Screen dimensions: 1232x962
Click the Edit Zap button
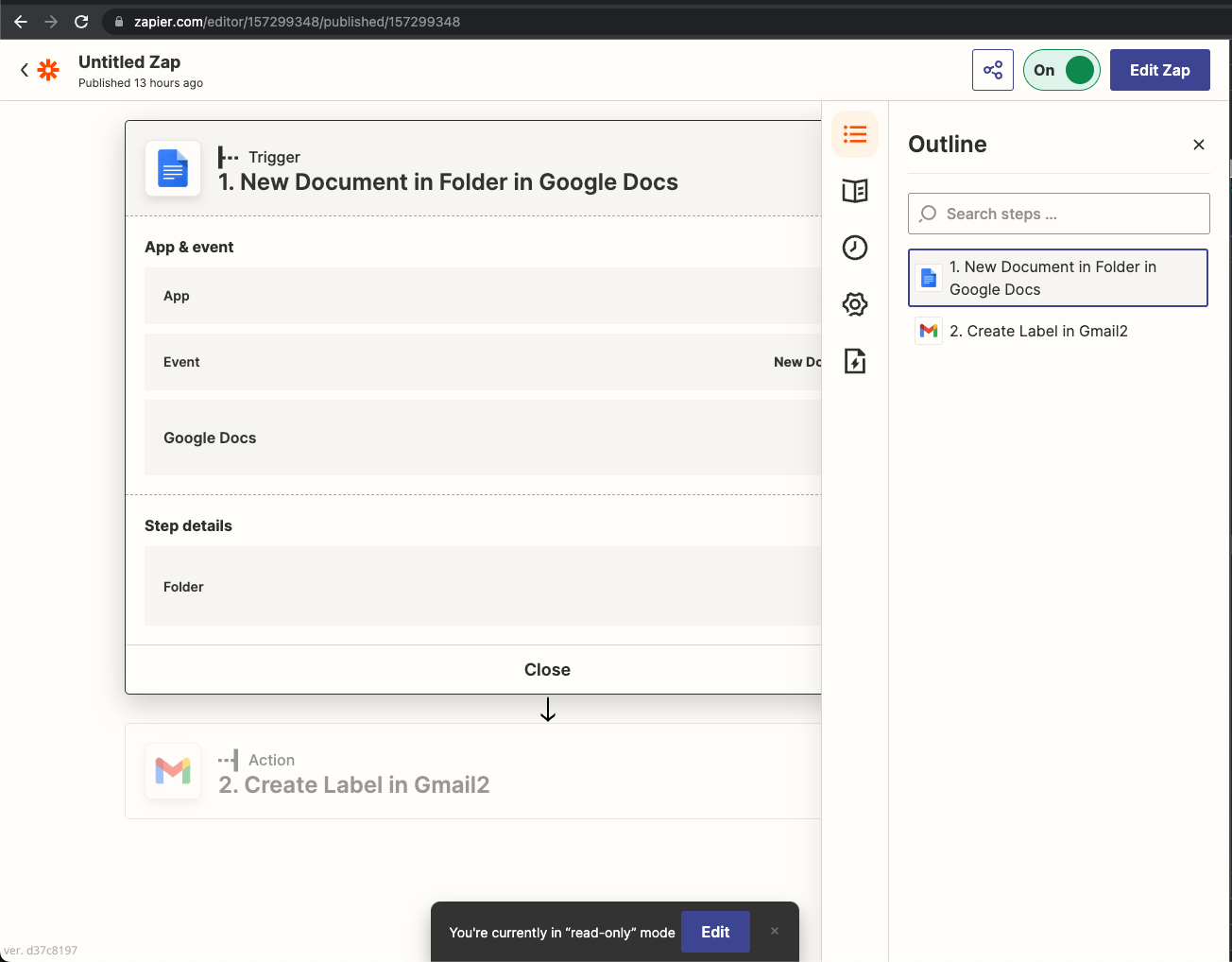[1159, 70]
